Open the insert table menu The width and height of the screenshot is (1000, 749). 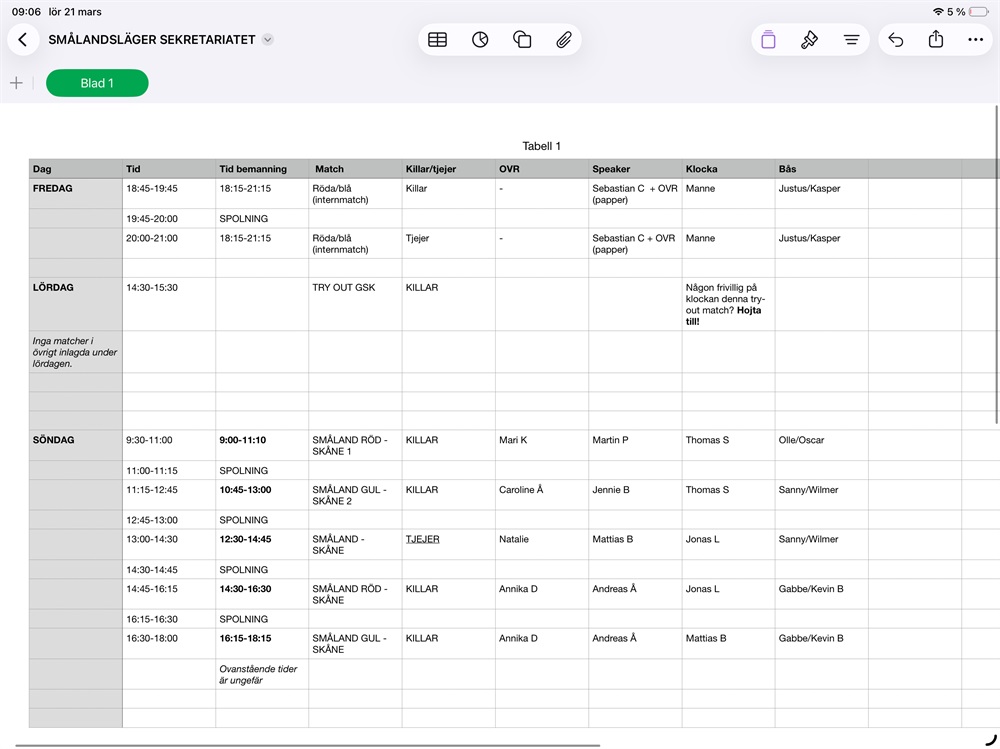pos(437,40)
